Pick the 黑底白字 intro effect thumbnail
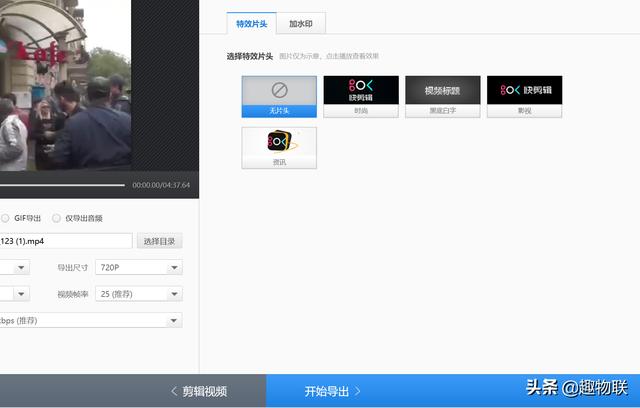The width and height of the screenshot is (640, 408). (443, 96)
